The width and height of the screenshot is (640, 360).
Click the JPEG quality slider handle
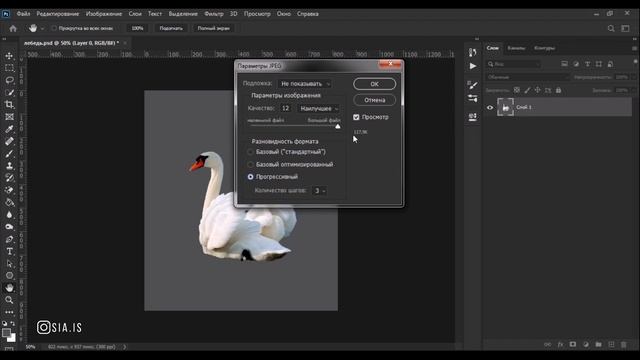tap(338, 127)
